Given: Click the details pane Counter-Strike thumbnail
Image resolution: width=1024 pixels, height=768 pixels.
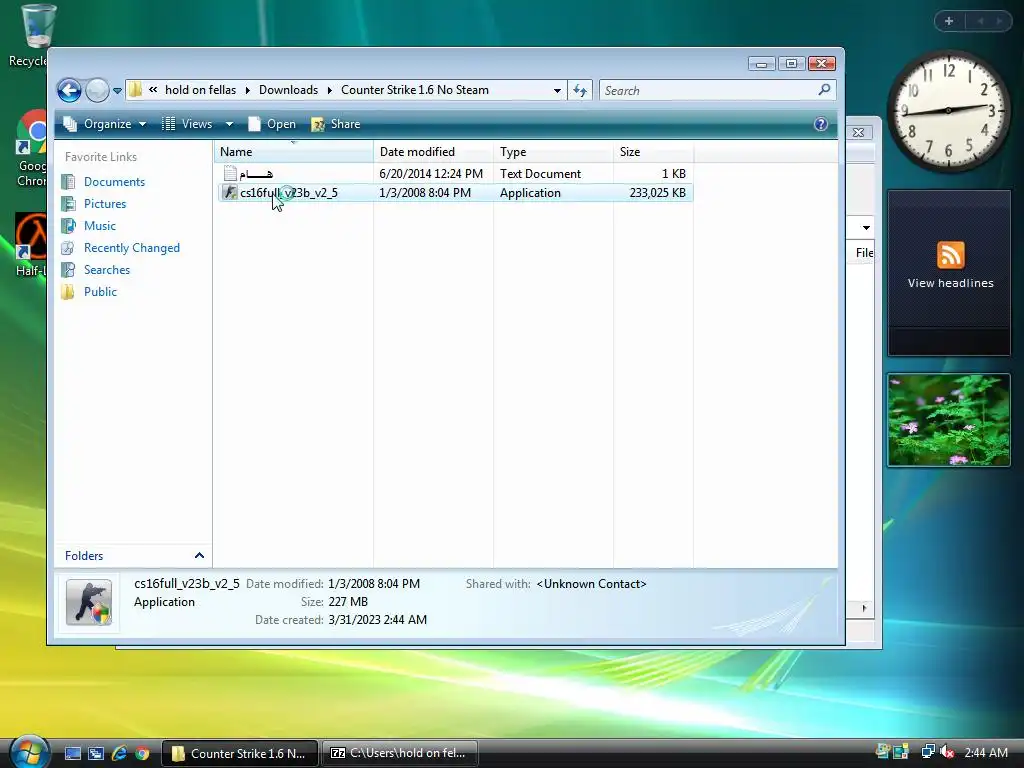Looking at the screenshot, I should click(89, 602).
